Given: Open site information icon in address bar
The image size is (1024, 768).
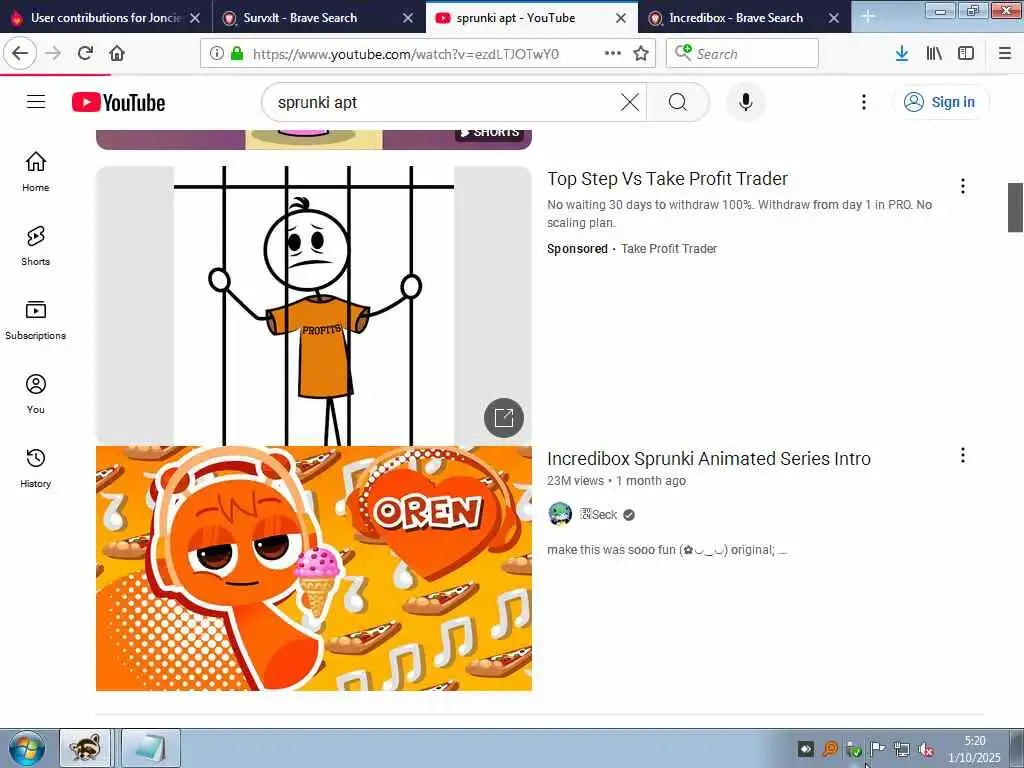Looking at the screenshot, I should 216,54.
